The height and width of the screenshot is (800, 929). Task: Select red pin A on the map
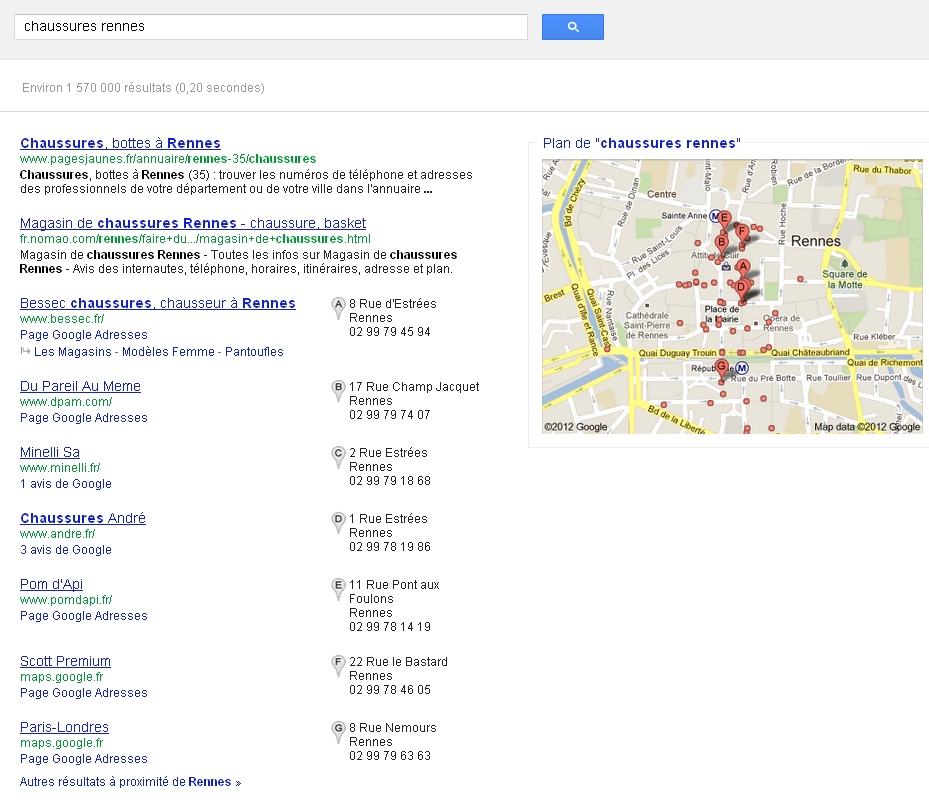click(x=743, y=268)
